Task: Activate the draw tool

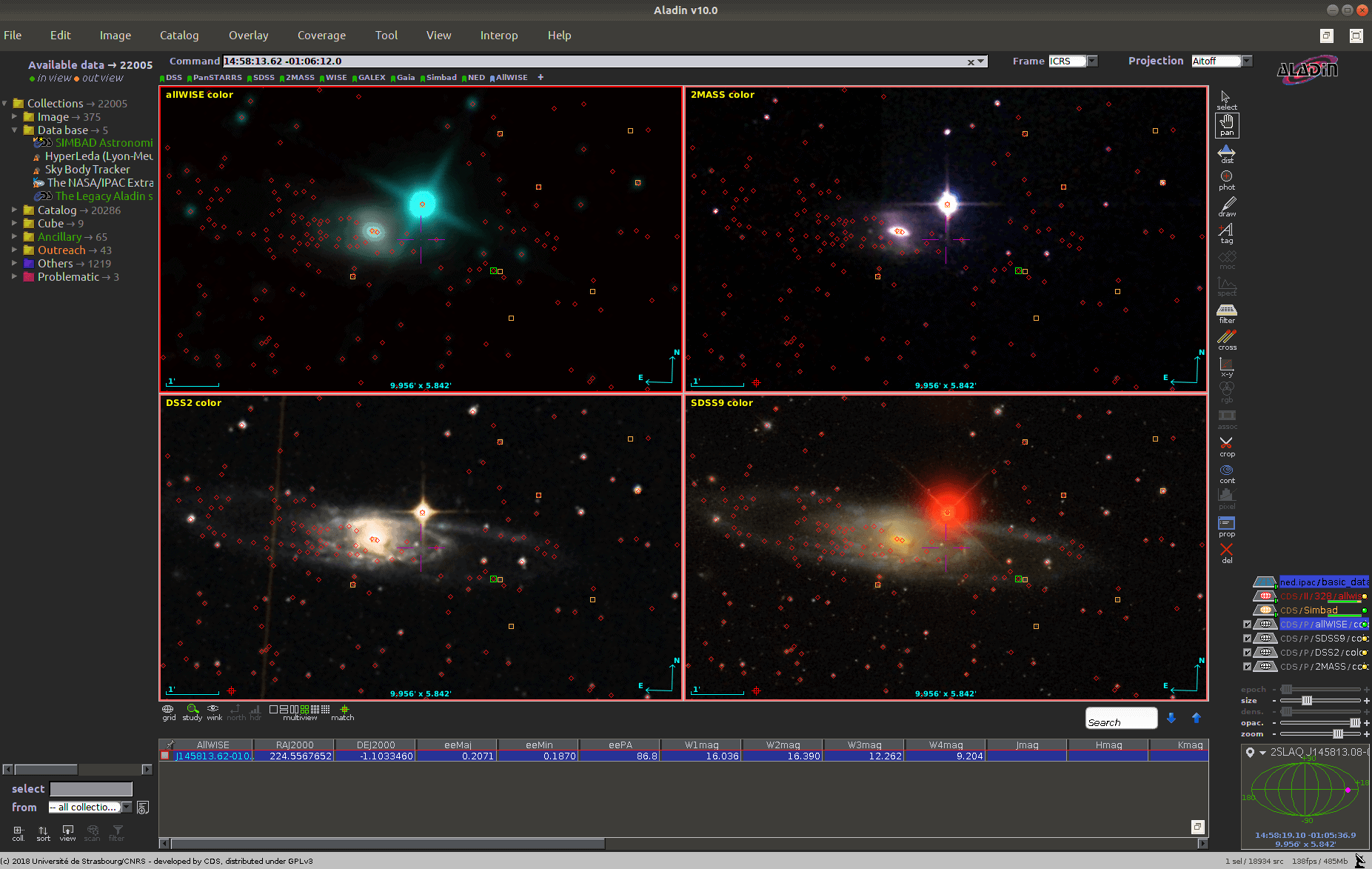Action: [x=1226, y=207]
